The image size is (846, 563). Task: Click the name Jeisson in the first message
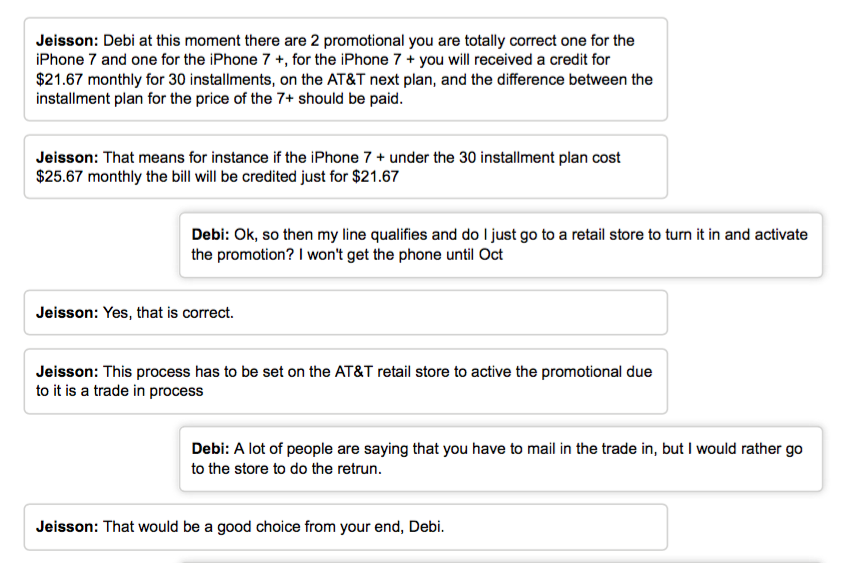coord(67,41)
